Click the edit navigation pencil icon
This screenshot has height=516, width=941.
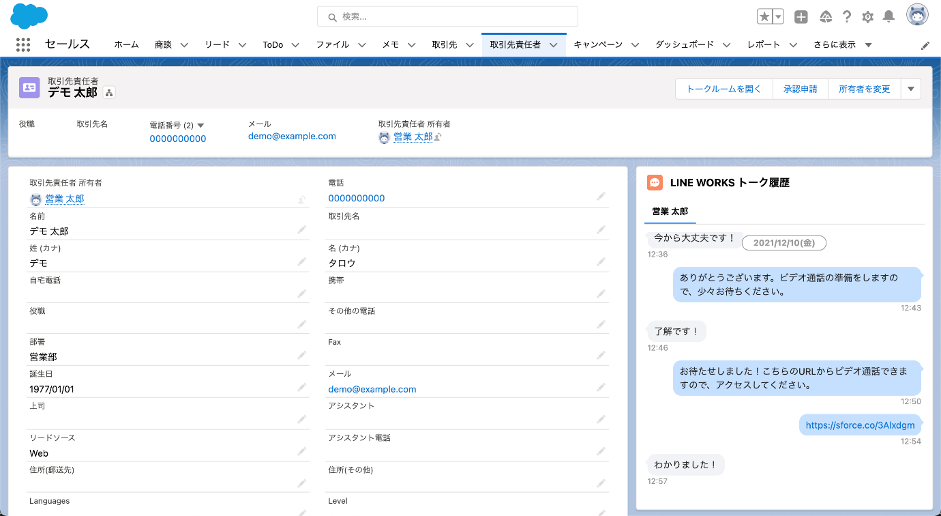[925, 45]
